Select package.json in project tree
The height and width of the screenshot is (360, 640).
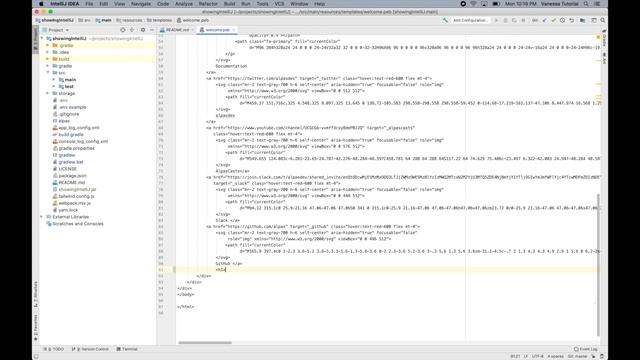[72, 176]
